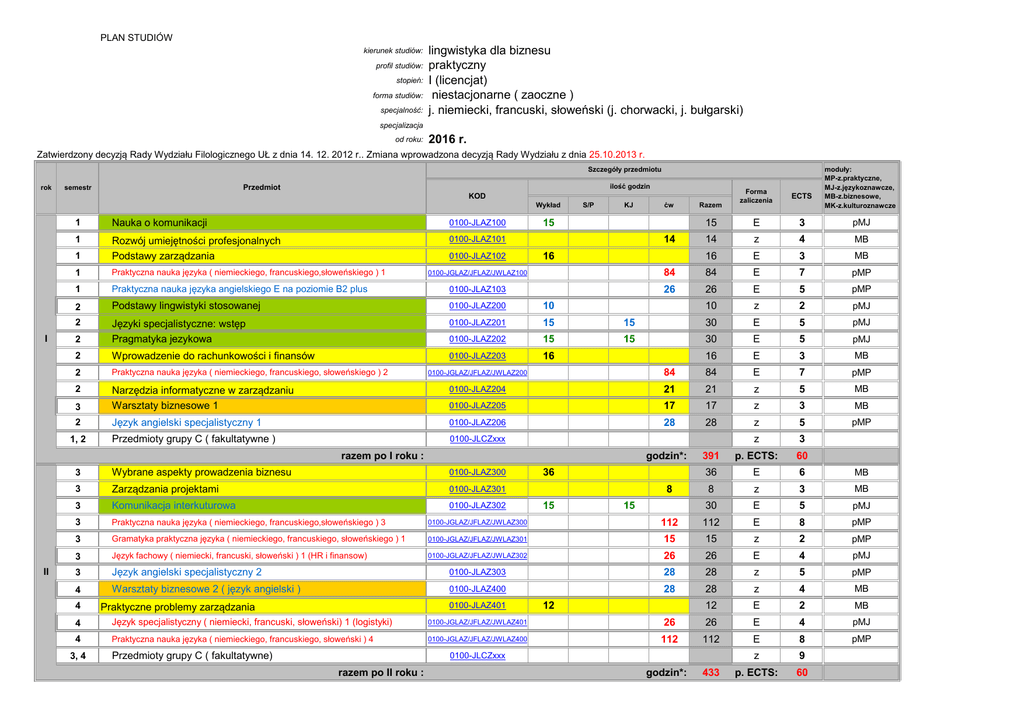Image resolution: width=1024 pixels, height=725 pixels.
Task: Follow the 0100-JLAZ103 link
Action: tap(477, 289)
